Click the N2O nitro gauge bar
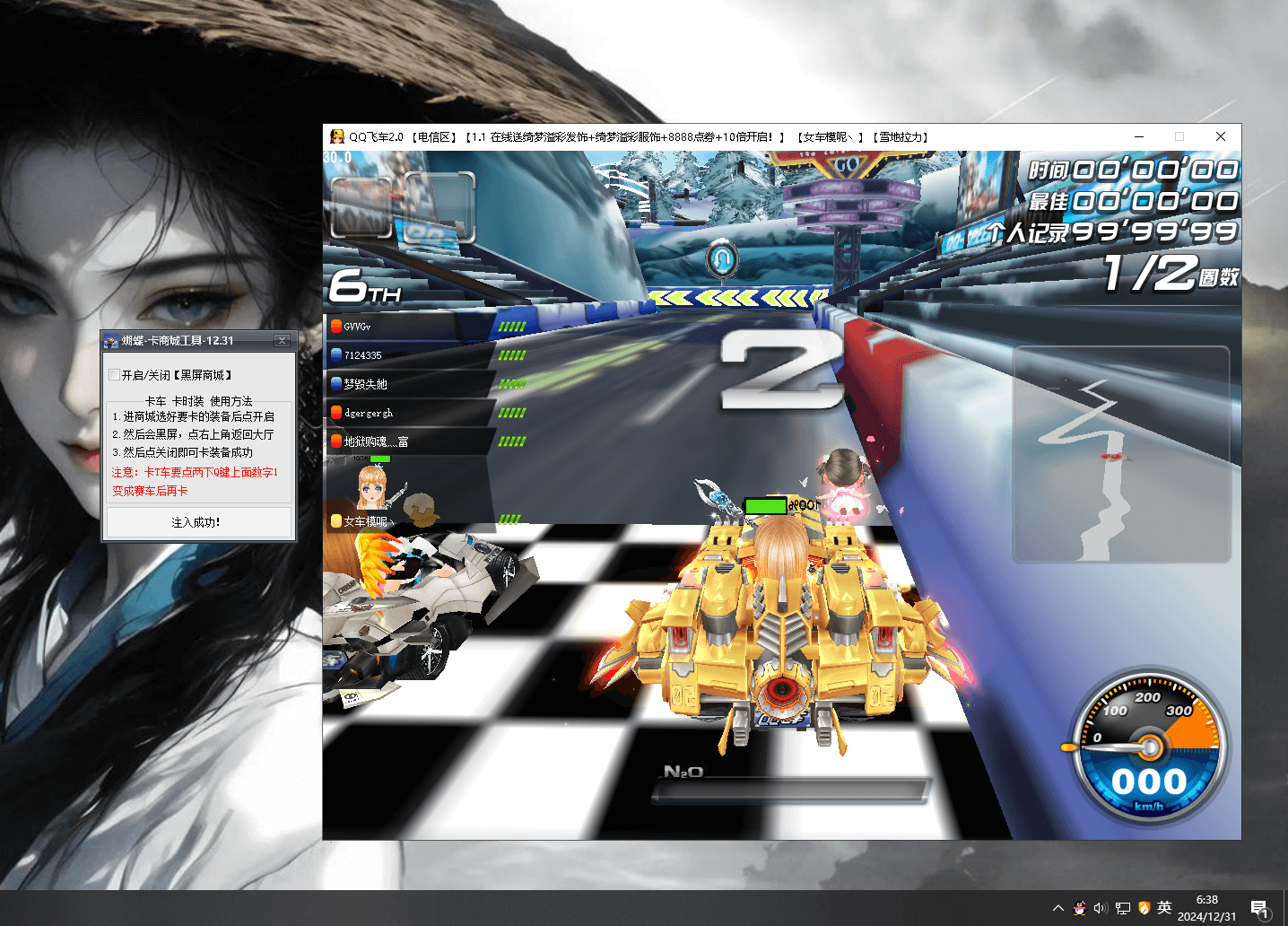1288x926 pixels. [x=791, y=791]
